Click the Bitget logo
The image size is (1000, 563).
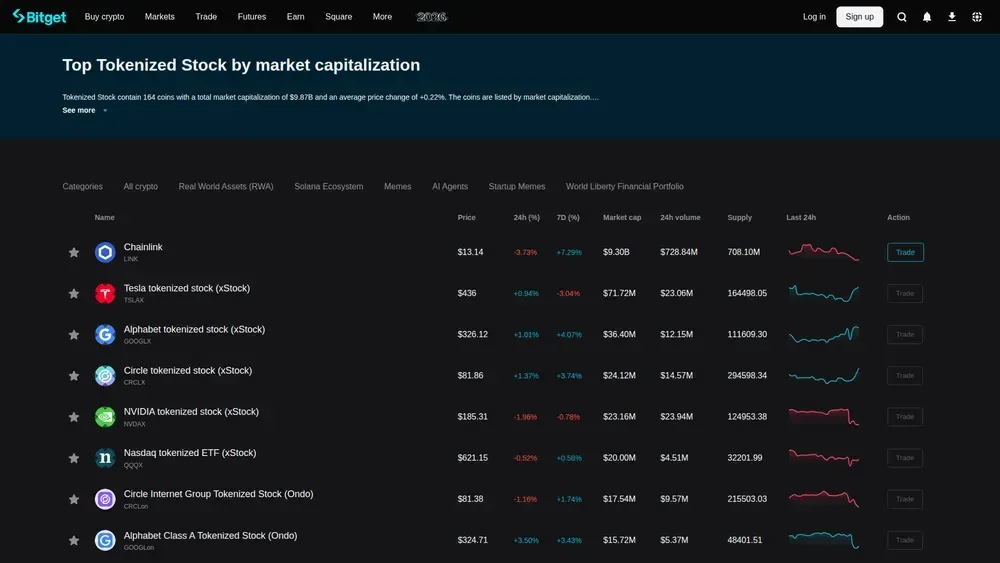coord(39,16)
